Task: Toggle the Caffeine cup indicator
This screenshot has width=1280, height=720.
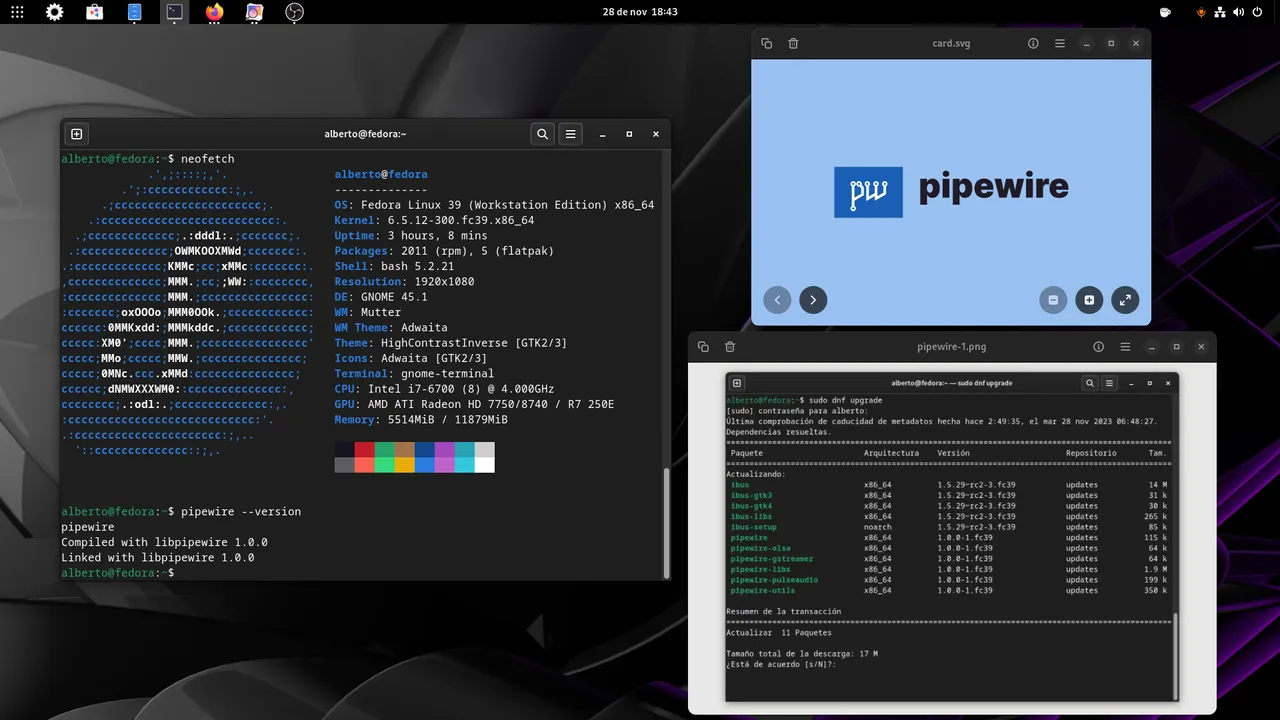Action: tap(1165, 12)
